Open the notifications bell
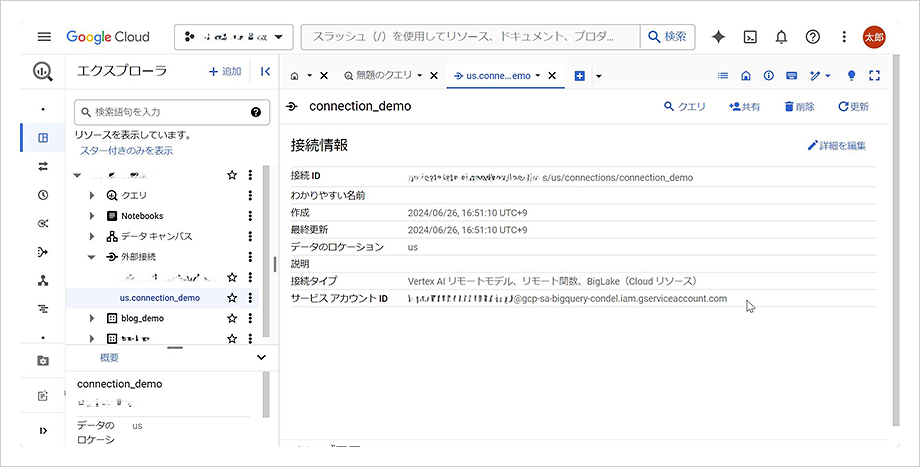This screenshot has width=920, height=467. (x=781, y=37)
